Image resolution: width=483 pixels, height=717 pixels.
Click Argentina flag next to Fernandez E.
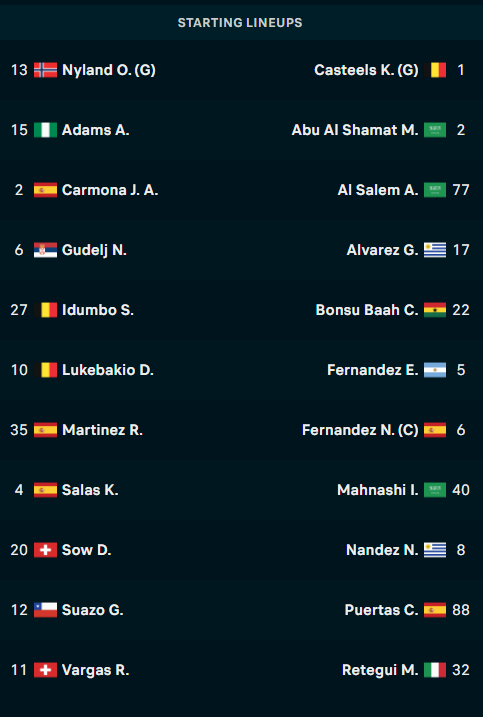coord(435,370)
